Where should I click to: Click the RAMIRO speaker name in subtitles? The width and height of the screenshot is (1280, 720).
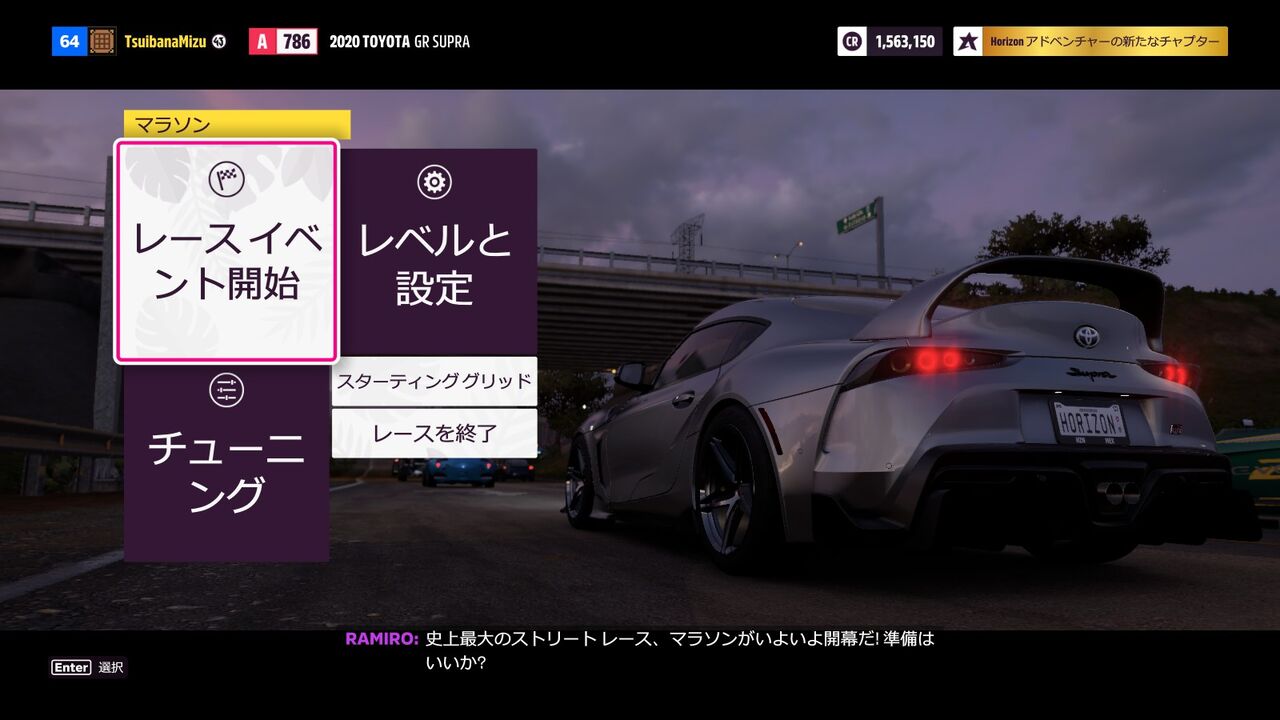click(x=382, y=639)
